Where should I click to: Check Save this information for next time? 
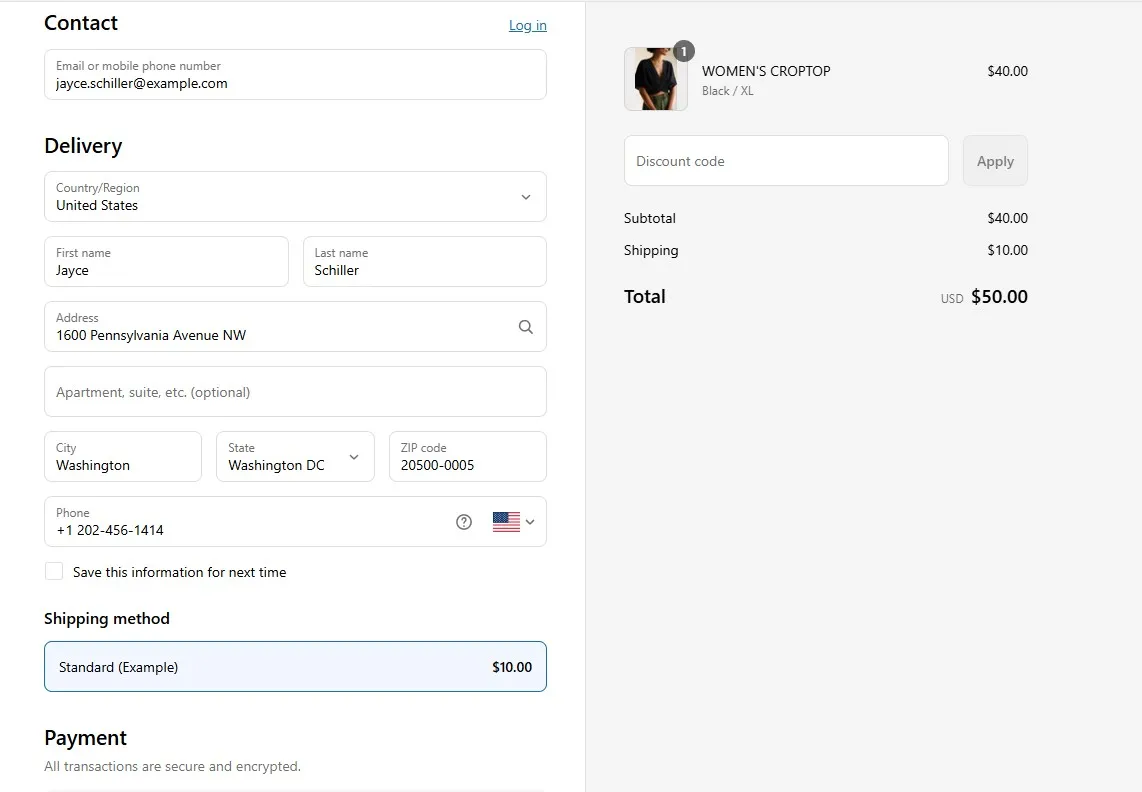(54, 571)
